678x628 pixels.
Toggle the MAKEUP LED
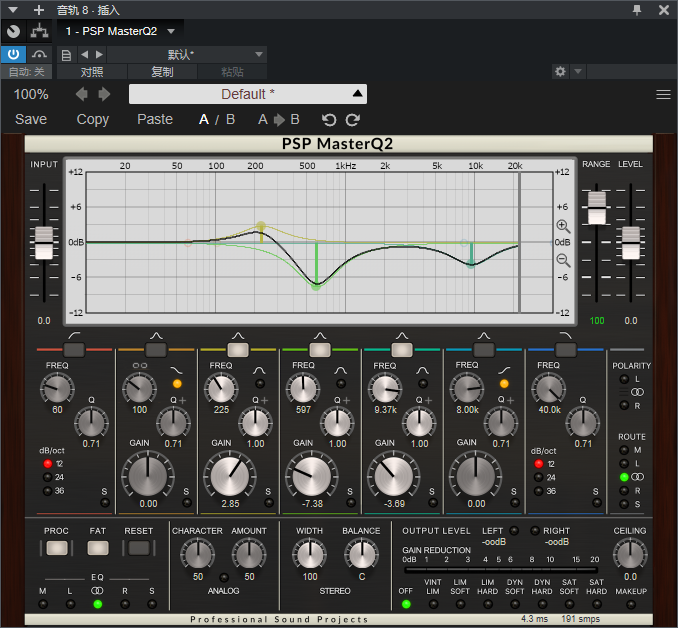(x=631, y=605)
